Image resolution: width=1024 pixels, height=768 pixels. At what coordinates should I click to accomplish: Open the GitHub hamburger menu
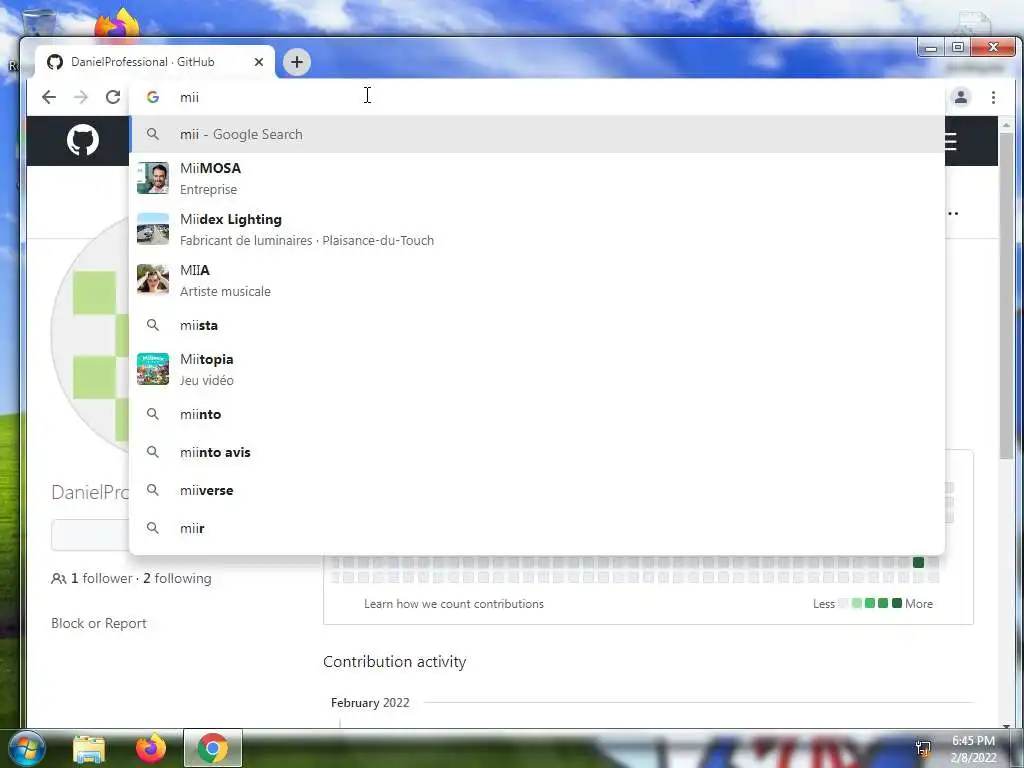coord(950,141)
